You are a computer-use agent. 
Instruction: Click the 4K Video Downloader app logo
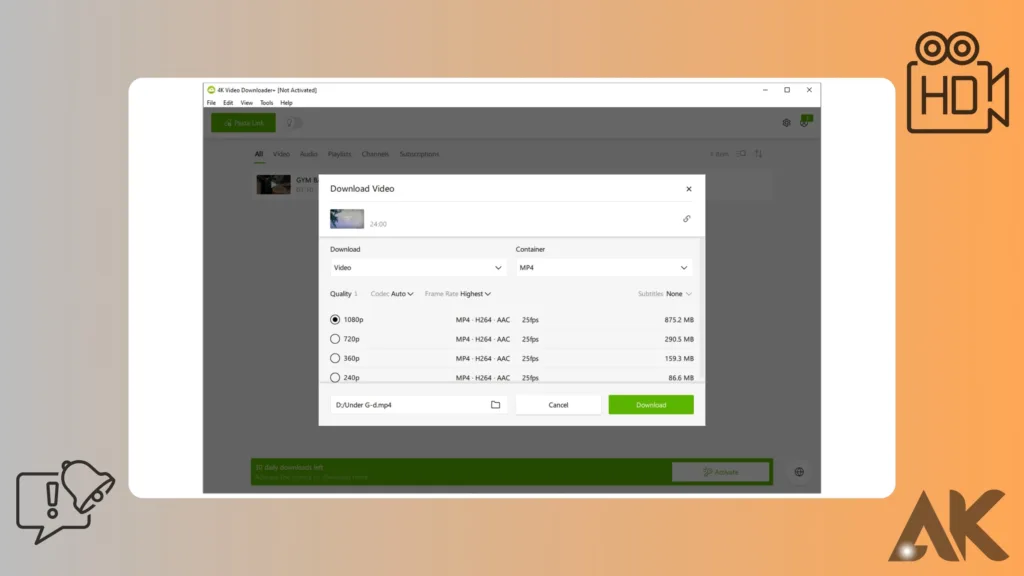tap(211, 90)
